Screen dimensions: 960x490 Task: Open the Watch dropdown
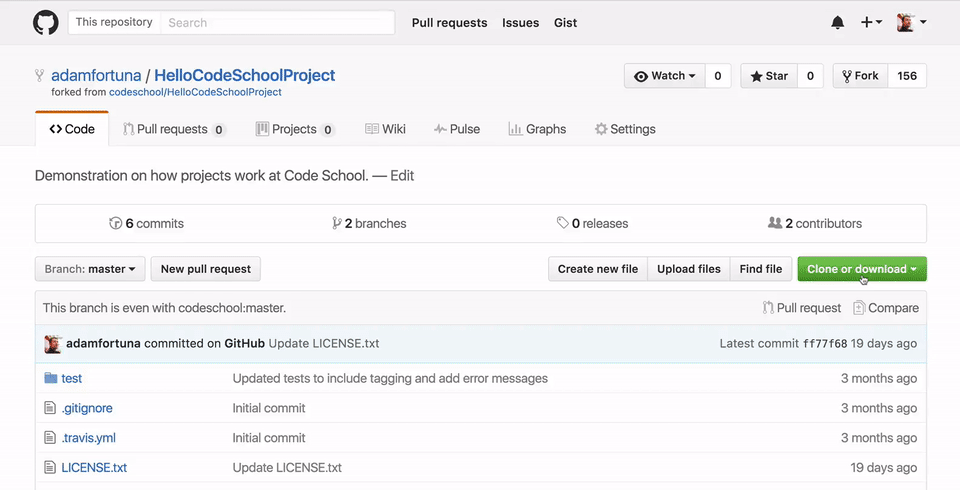tap(665, 76)
